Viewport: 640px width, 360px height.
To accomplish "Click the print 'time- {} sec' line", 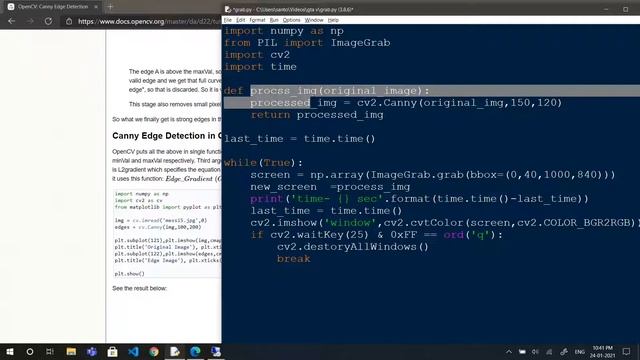I will pyautogui.click(x=420, y=199).
